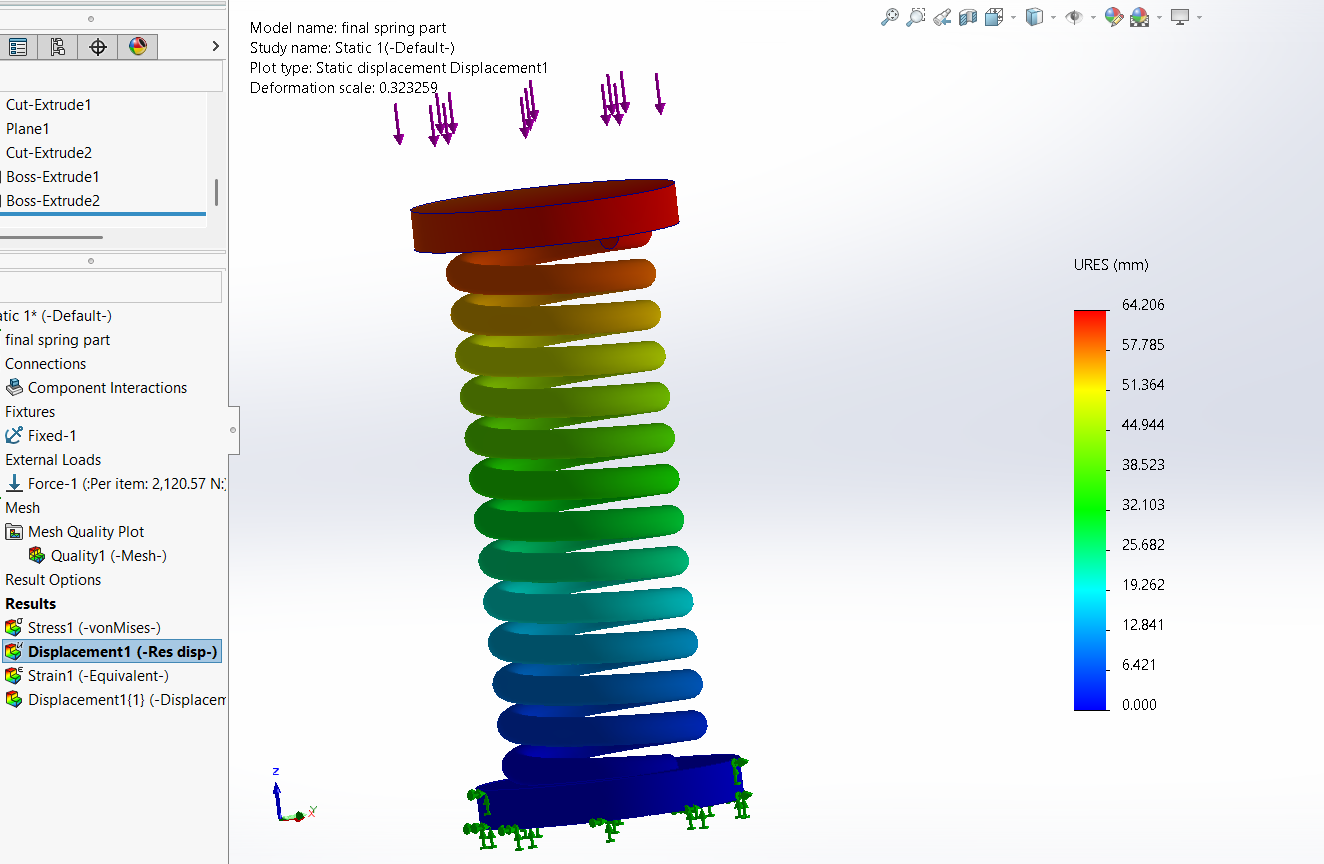Select the Component Interactions item
Image resolution: width=1324 pixels, height=864 pixels.
[107, 388]
